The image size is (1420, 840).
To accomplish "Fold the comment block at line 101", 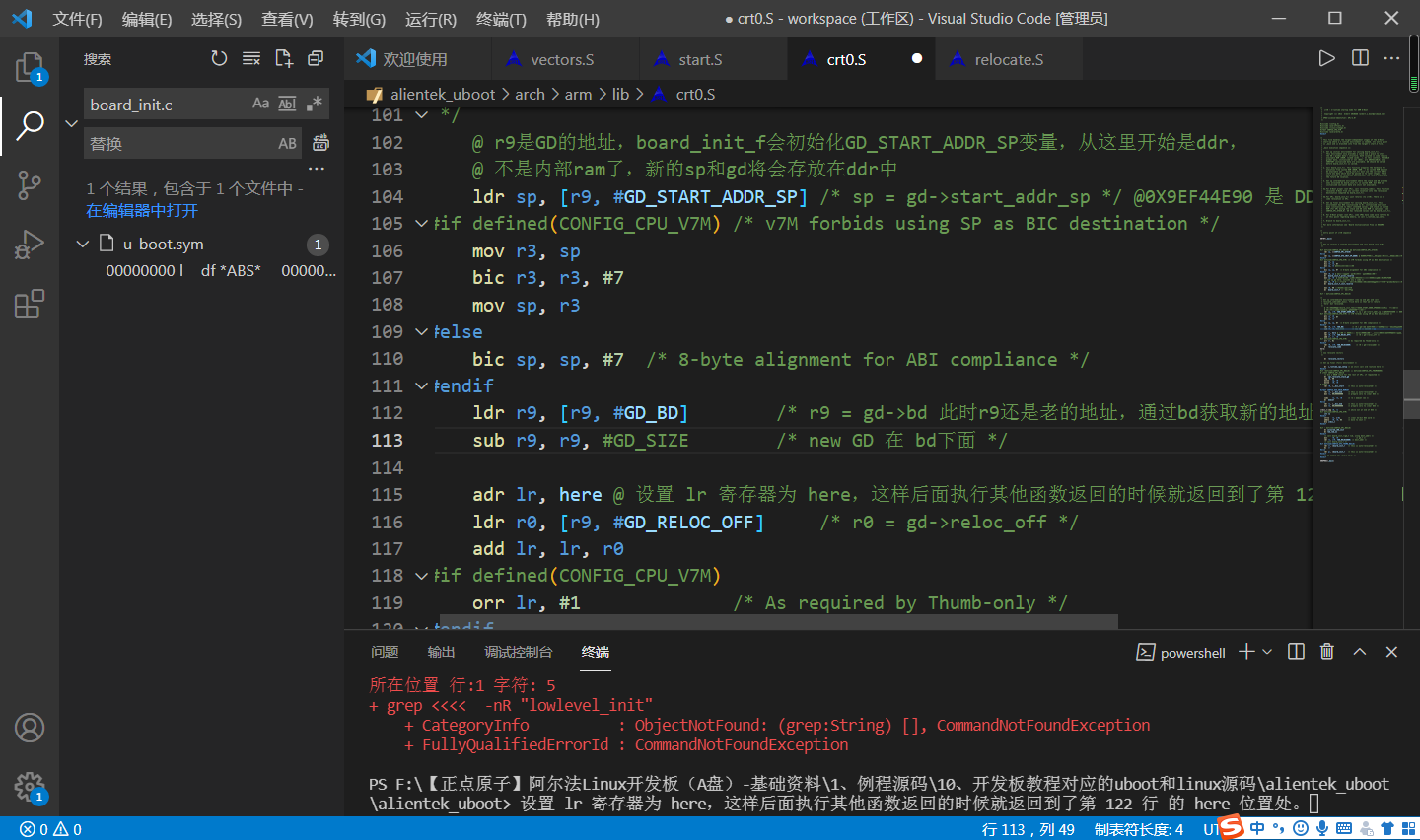I will (422, 115).
